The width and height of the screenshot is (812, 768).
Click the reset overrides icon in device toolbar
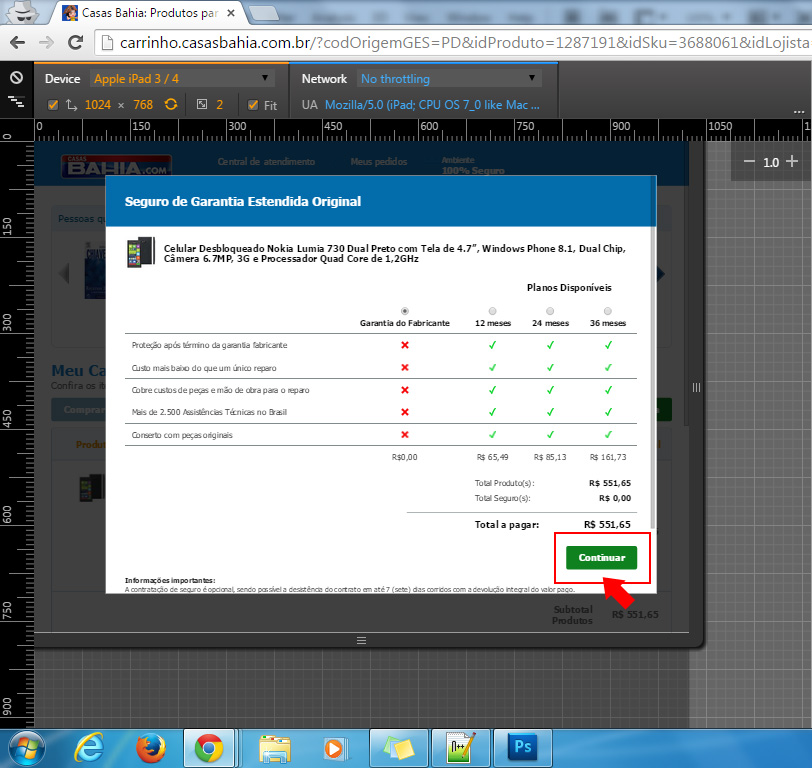click(16, 78)
